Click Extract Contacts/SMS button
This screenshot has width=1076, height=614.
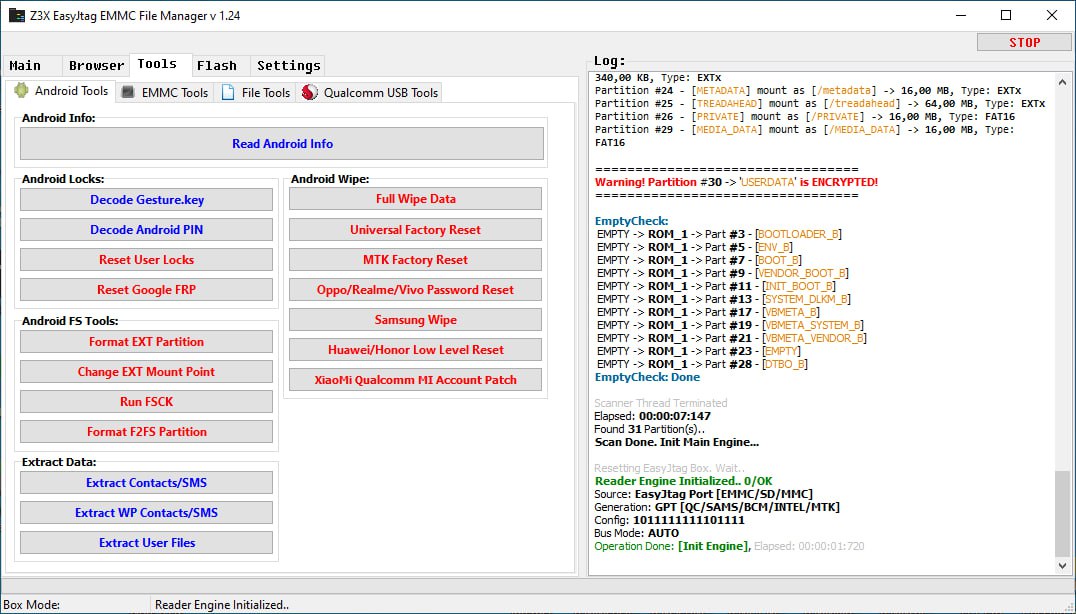[146, 483]
